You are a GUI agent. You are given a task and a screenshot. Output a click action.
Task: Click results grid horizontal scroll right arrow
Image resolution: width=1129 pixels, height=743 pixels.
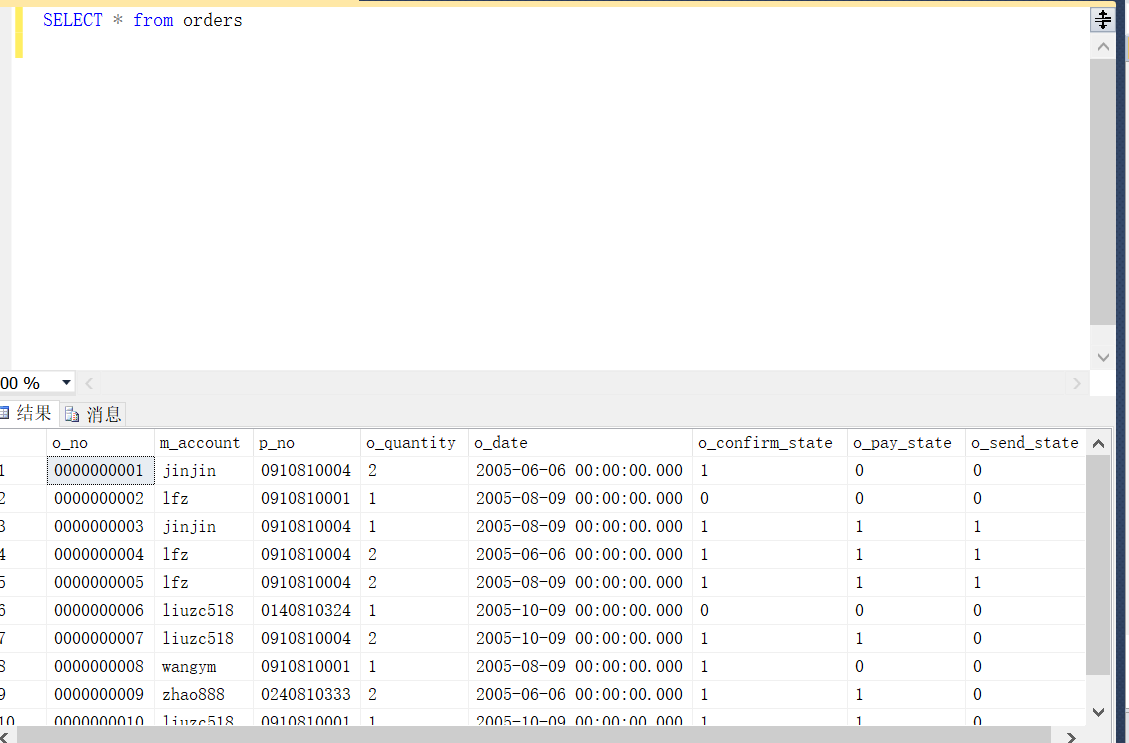pos(1071,737)
